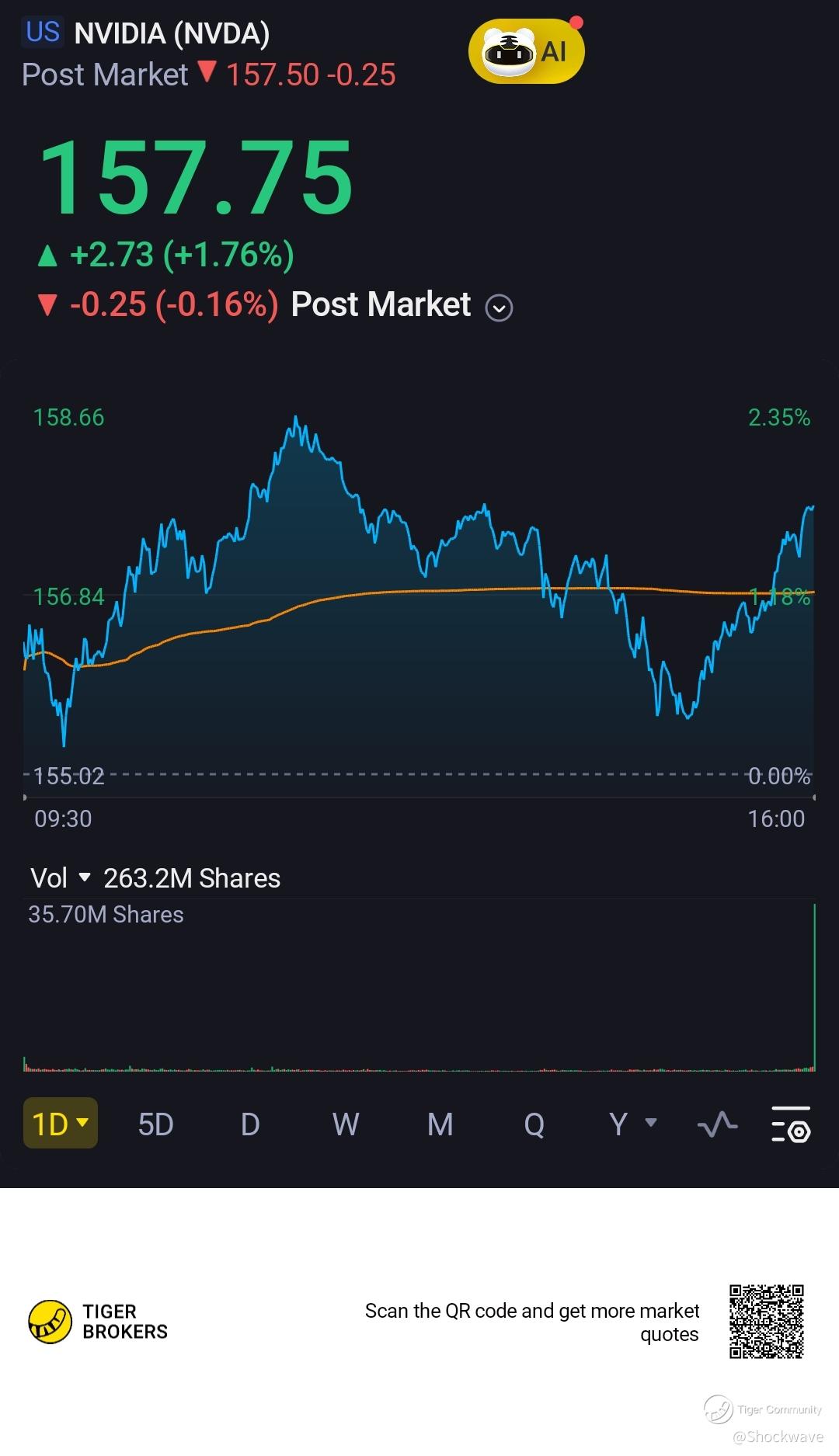Click the 155.02 previous close label
This screenshot has width=839, height=1456.
coord(68,776)
